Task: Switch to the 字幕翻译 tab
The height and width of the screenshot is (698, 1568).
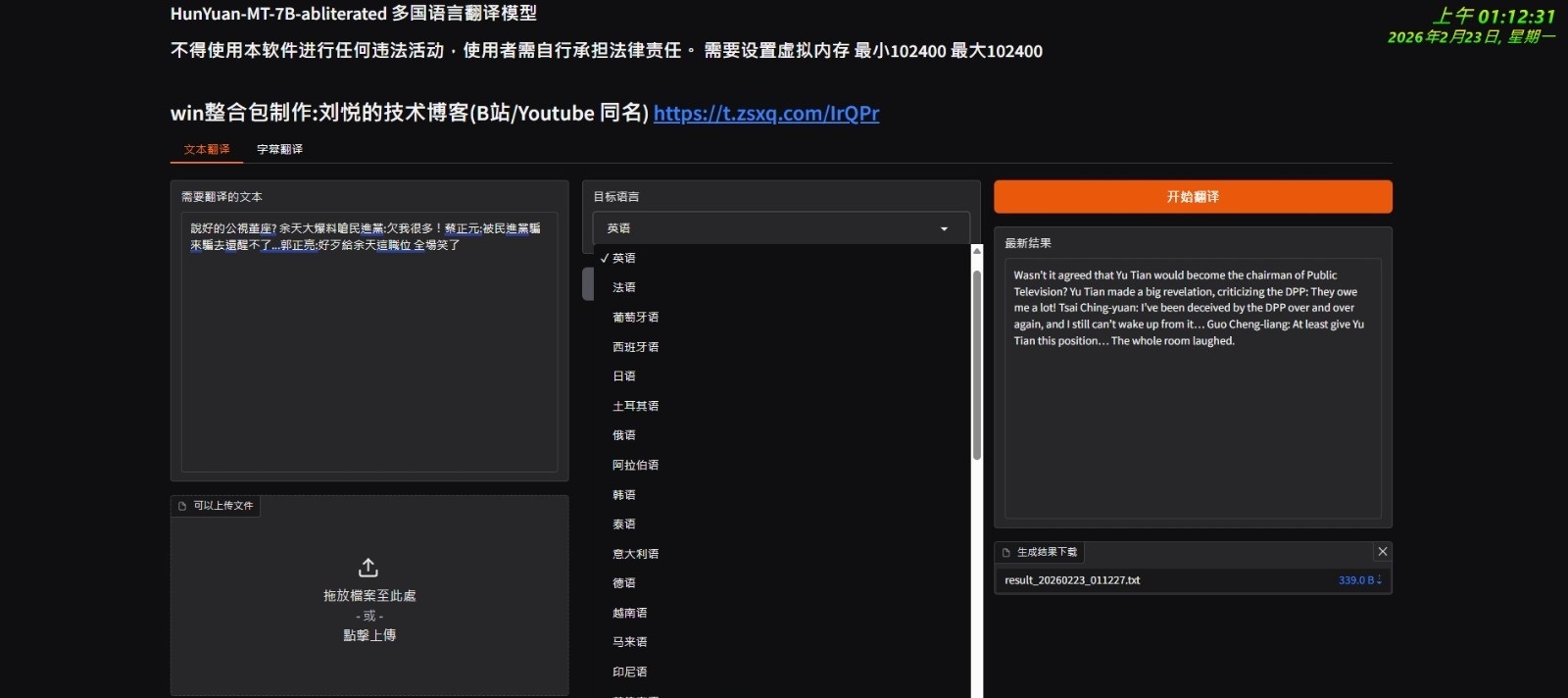Action: tap(279, 149)
